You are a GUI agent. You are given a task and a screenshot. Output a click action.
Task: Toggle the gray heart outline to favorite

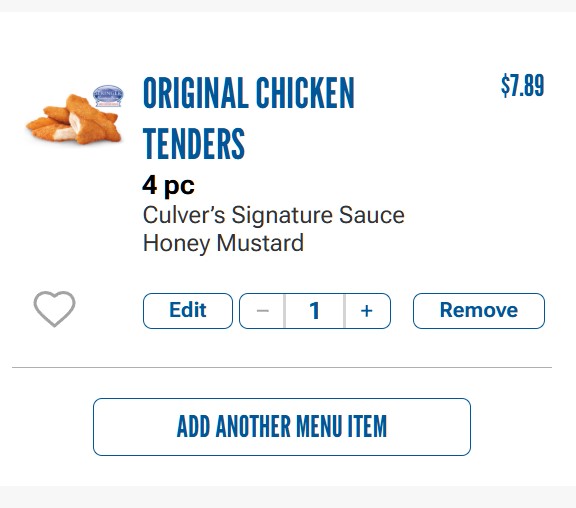click(54, 309)
